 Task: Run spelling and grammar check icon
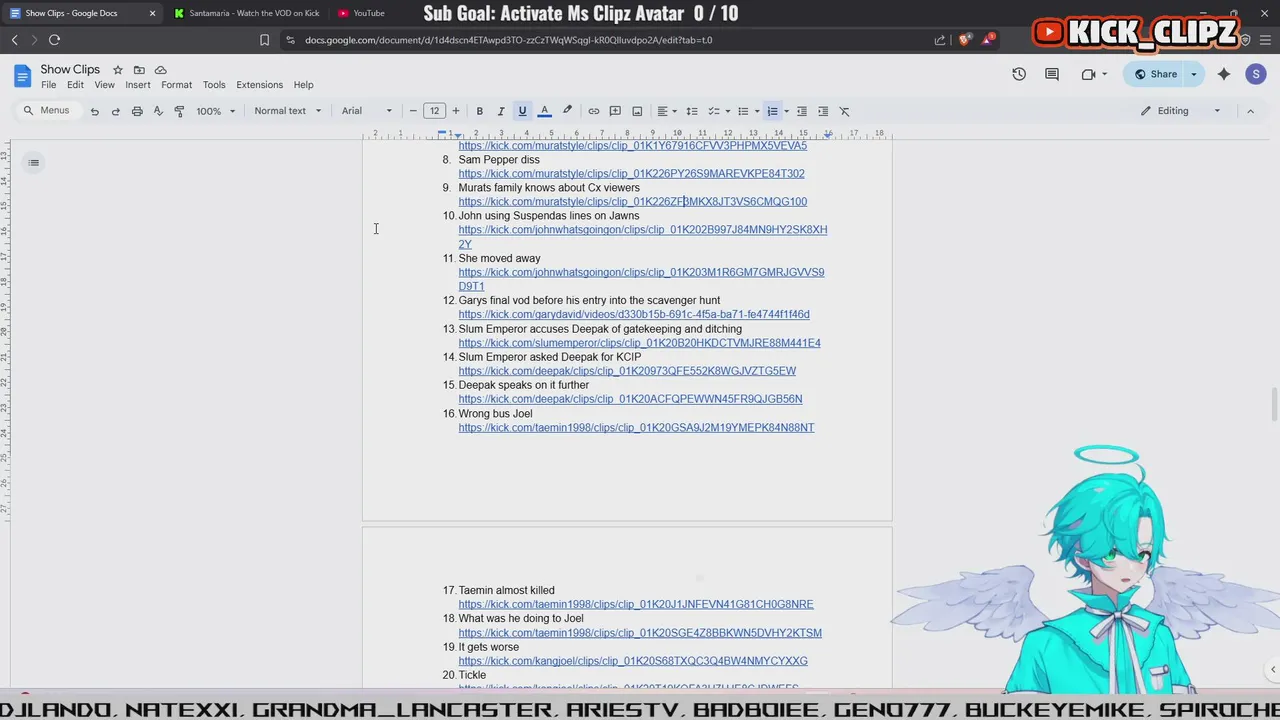[158, 111]
